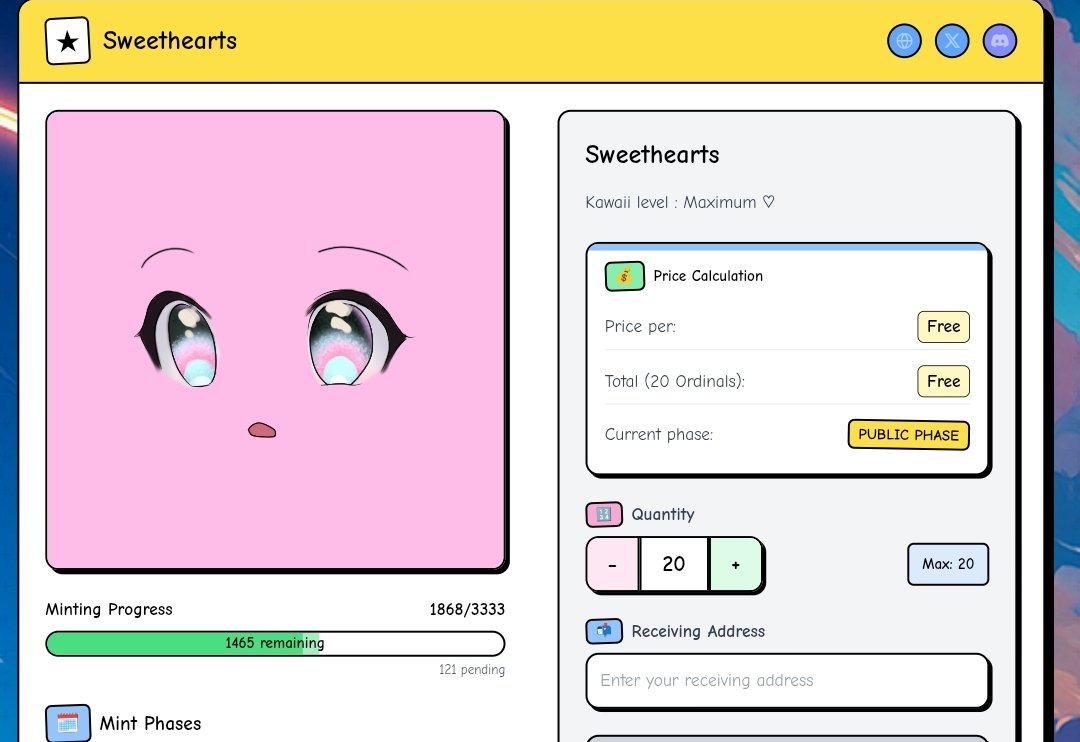
Task: Click the PUBLIC PHASE badge
Action: click(x=908, y=435)
